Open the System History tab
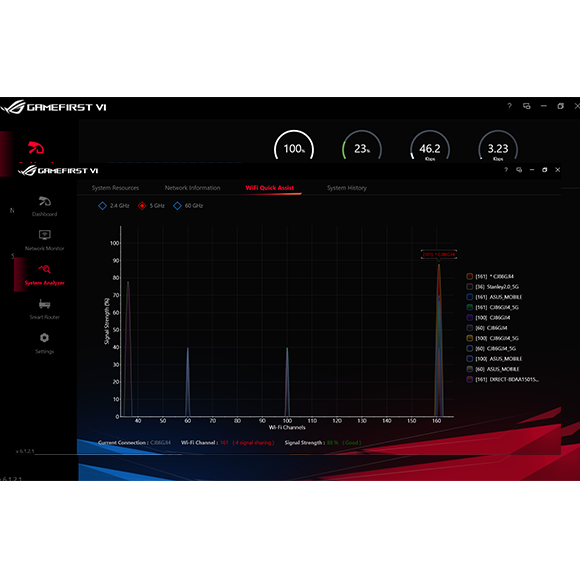 pyautogui.click(x=347, y=188)
